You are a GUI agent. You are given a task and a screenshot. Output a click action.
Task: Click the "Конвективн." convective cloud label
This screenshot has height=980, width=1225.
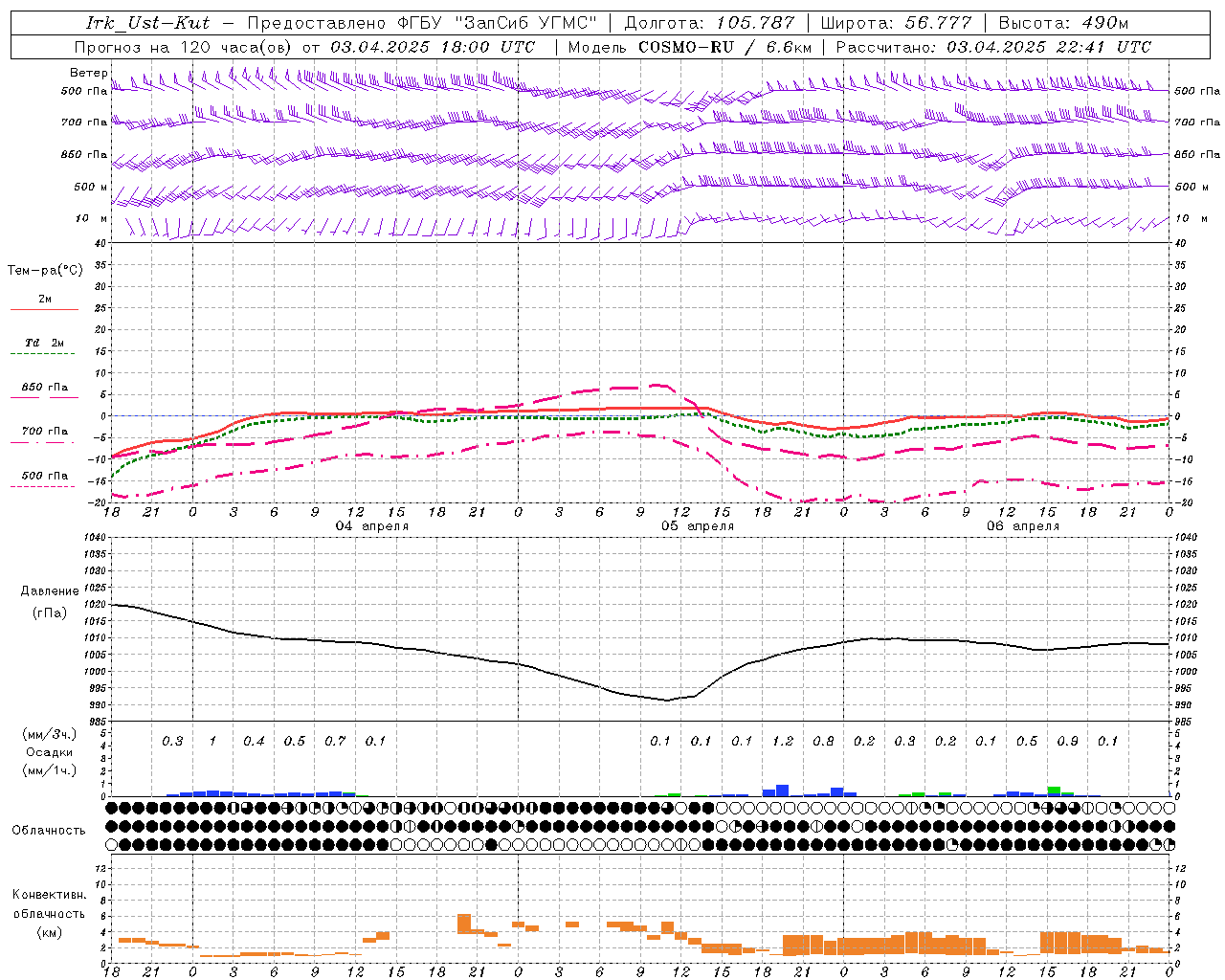pos(50,895)
